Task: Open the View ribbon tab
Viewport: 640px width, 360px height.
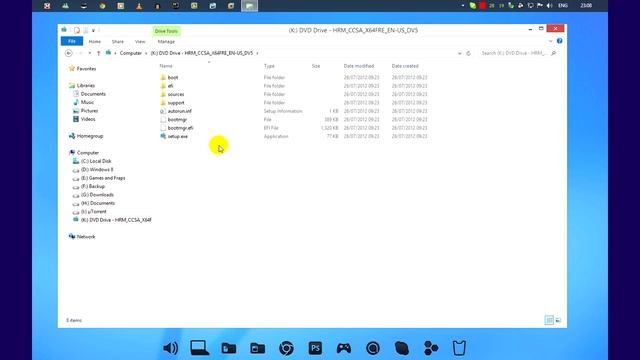Action: coord(140,42)
